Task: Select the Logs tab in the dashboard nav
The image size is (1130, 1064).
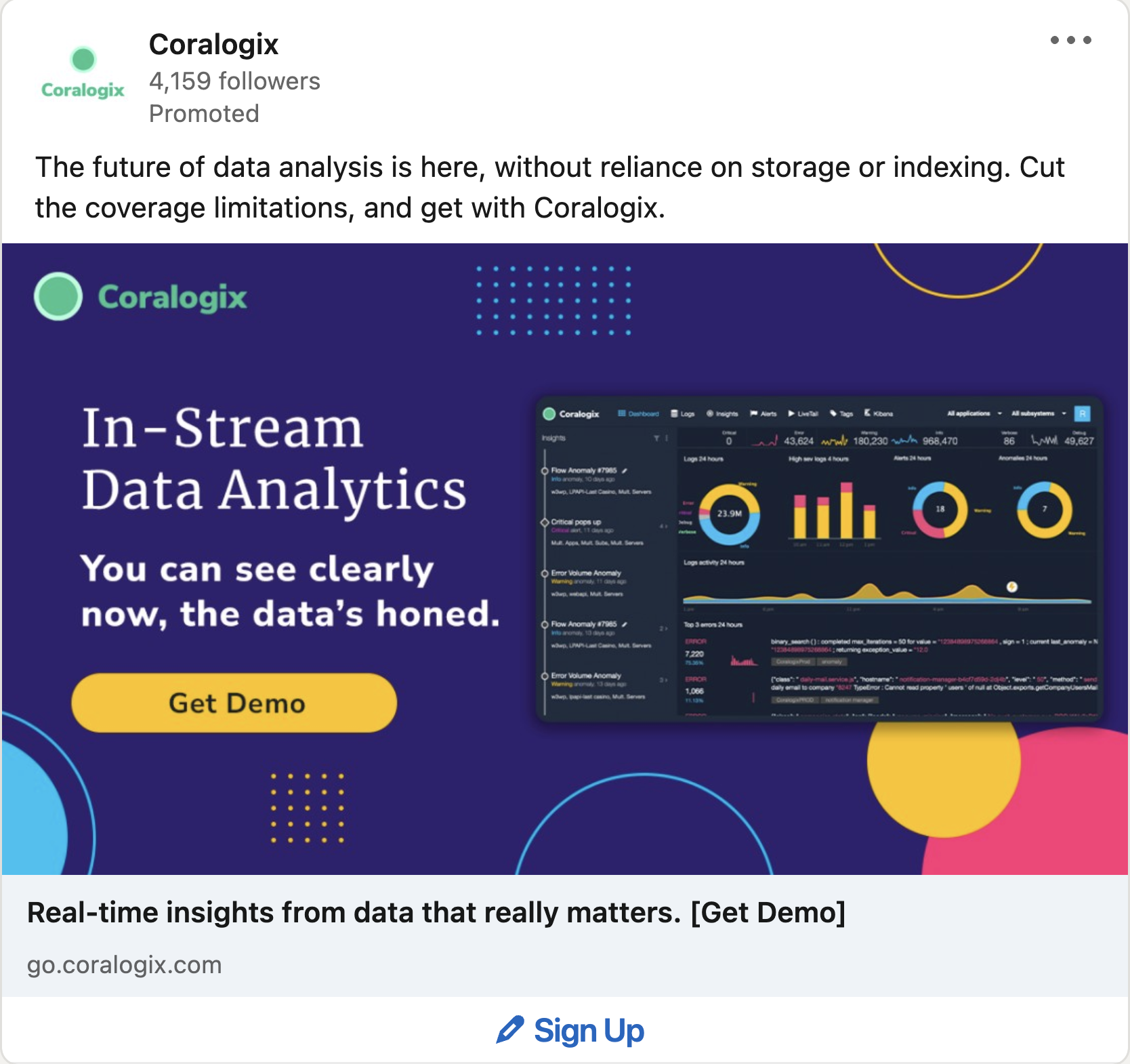Action: point(683,413)
